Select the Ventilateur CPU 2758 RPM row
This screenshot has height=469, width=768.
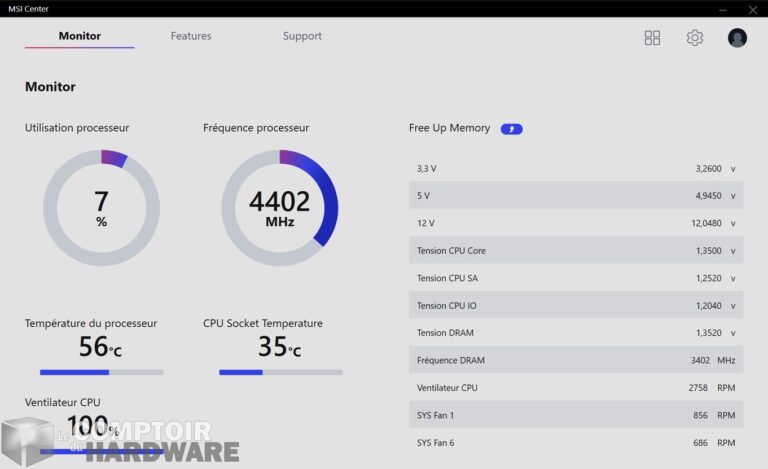coord(576,387)
